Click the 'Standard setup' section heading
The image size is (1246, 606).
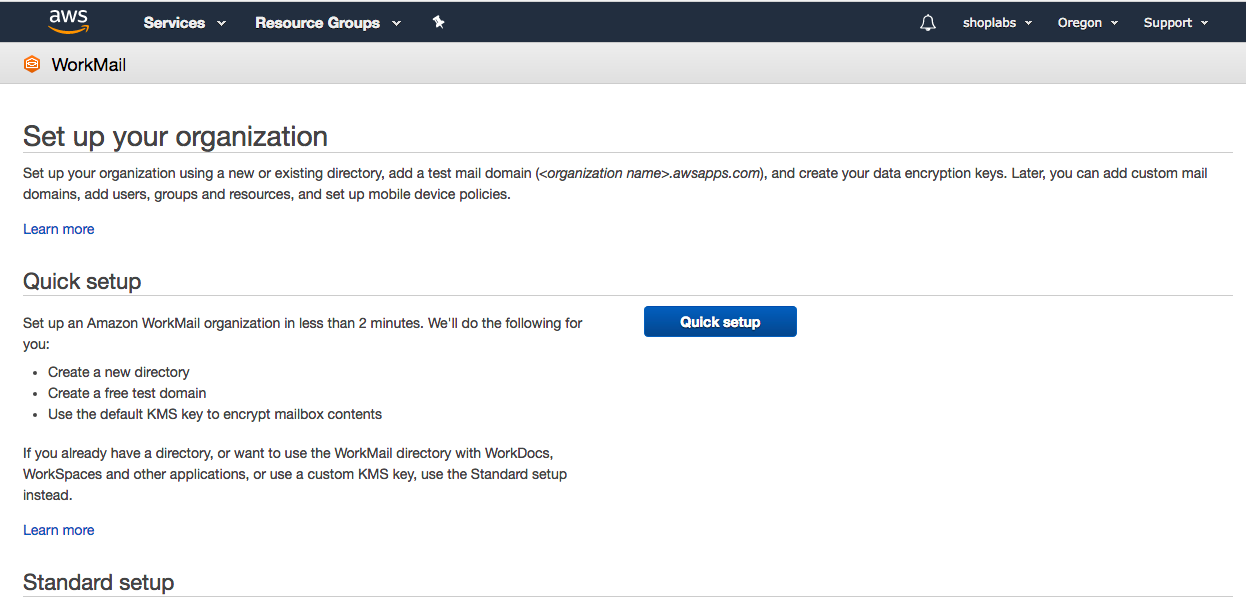coord(99,582)
